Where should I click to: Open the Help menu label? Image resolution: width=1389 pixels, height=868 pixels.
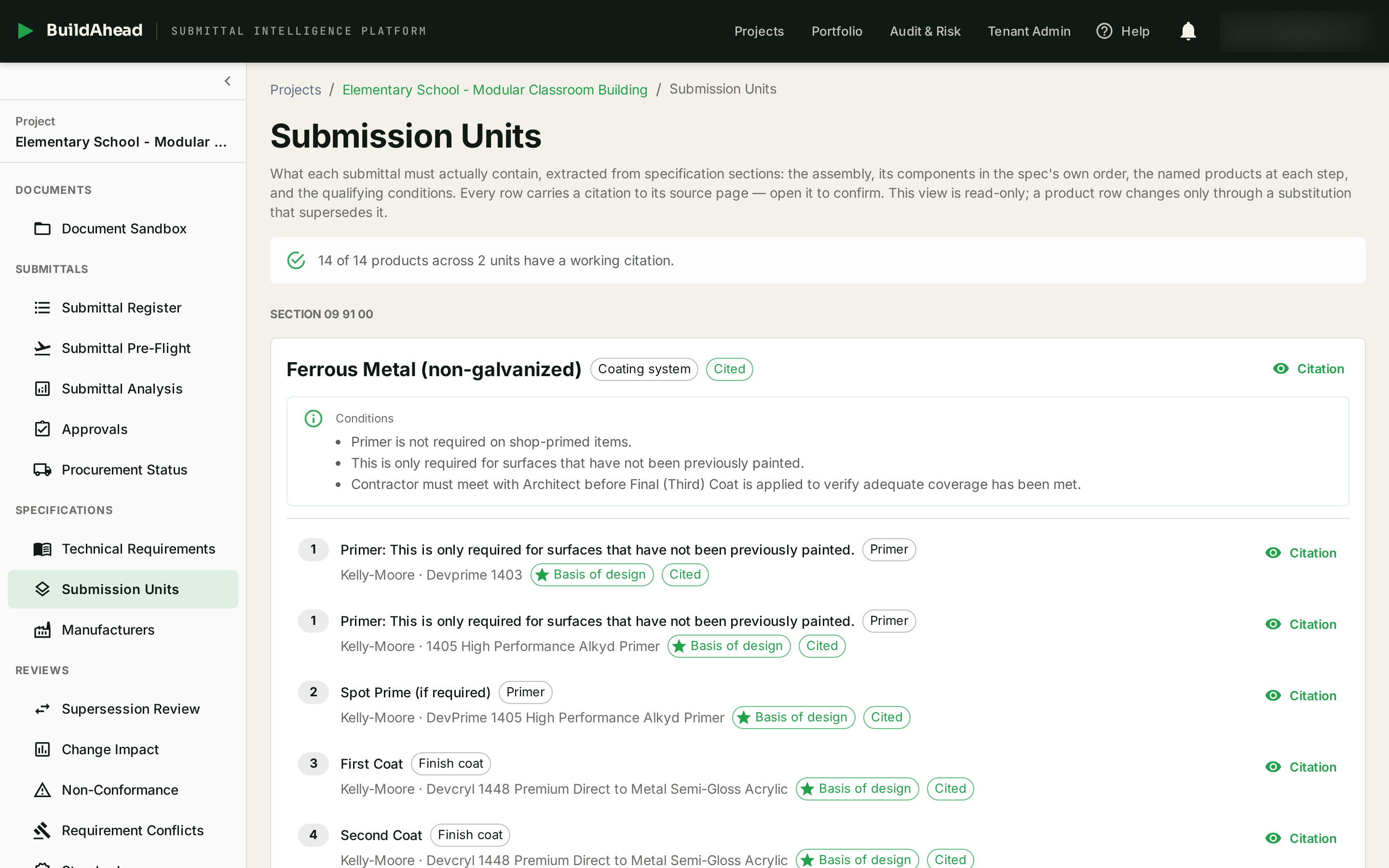pyautogui.click(x=1135, y=31)
